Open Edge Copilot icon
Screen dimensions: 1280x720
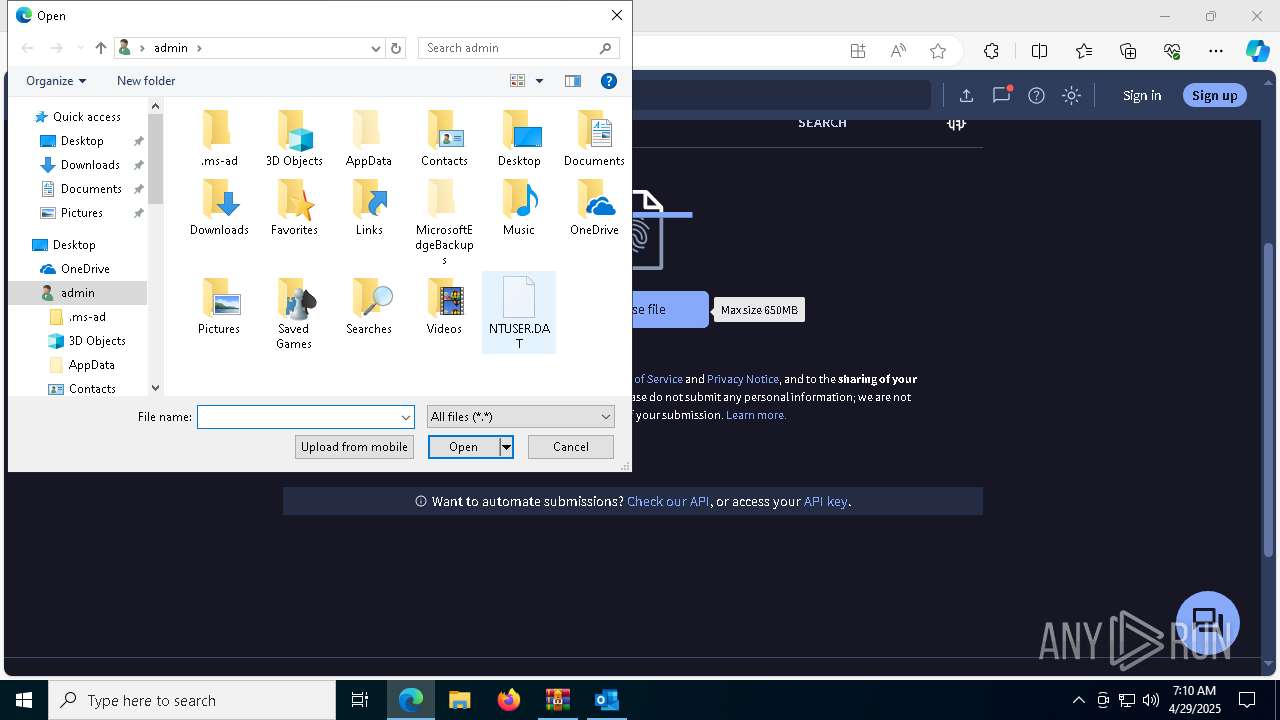[x=1257, y=51]
